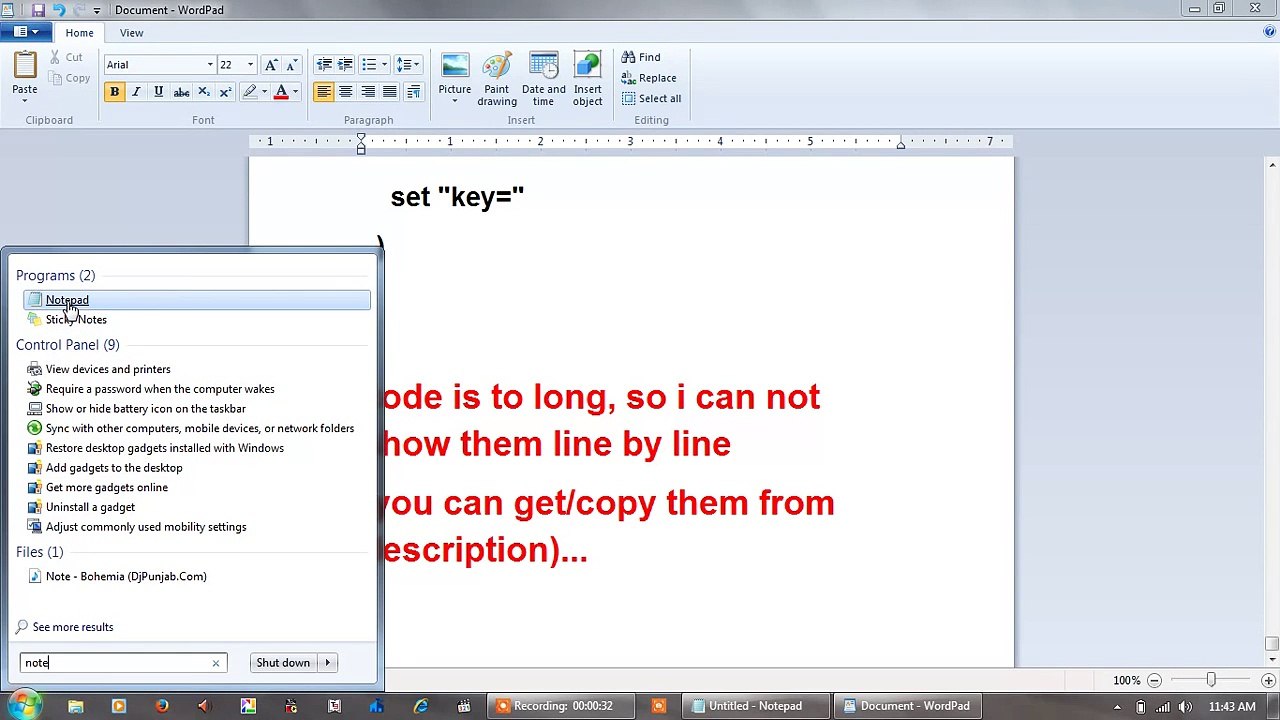The height and width of the screenshot is (720, 1280).
Task: Expand the Paste options arrow
Action: click(25, 102)
